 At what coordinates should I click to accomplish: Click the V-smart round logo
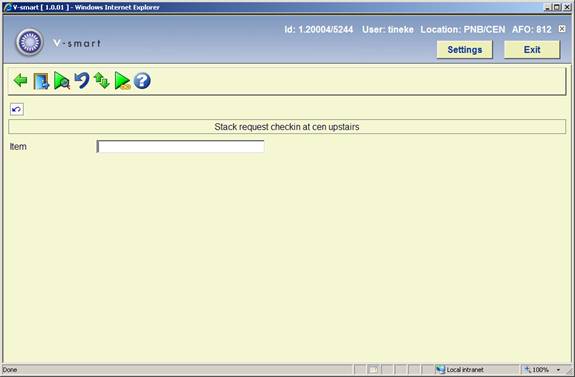[x=30, y=42]
